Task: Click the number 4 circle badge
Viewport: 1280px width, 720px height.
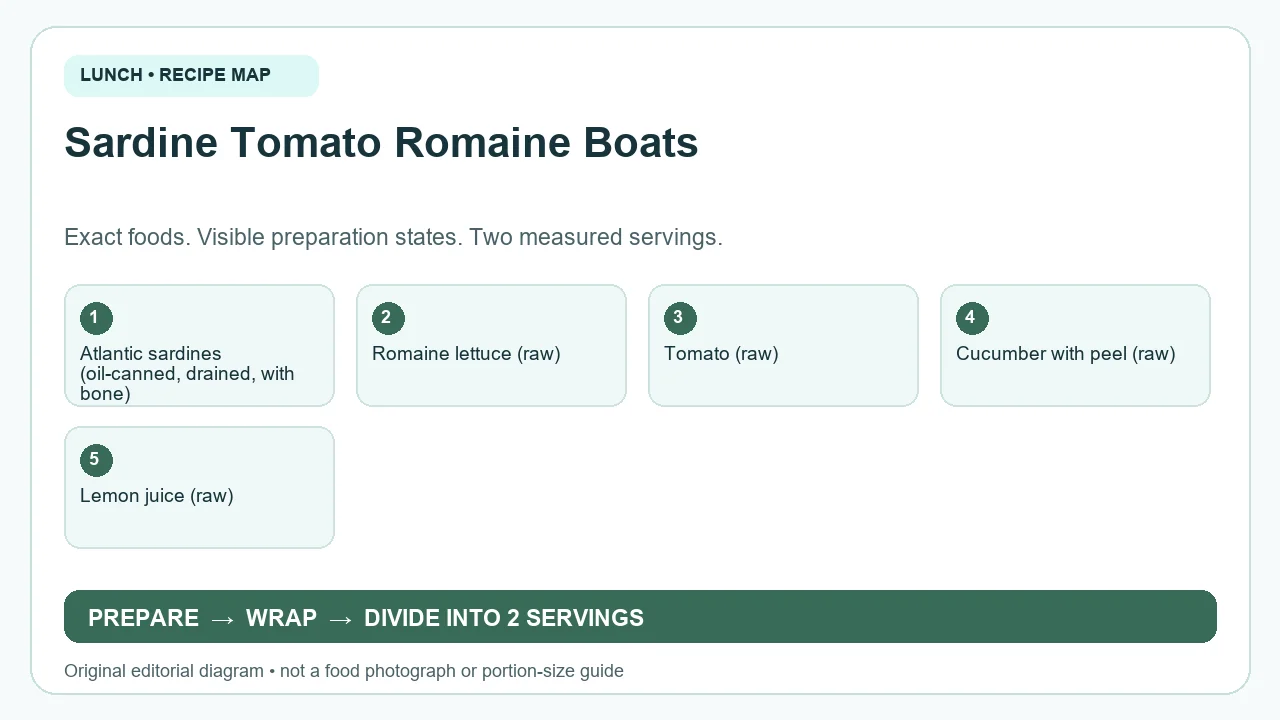Action: point(972,318)
